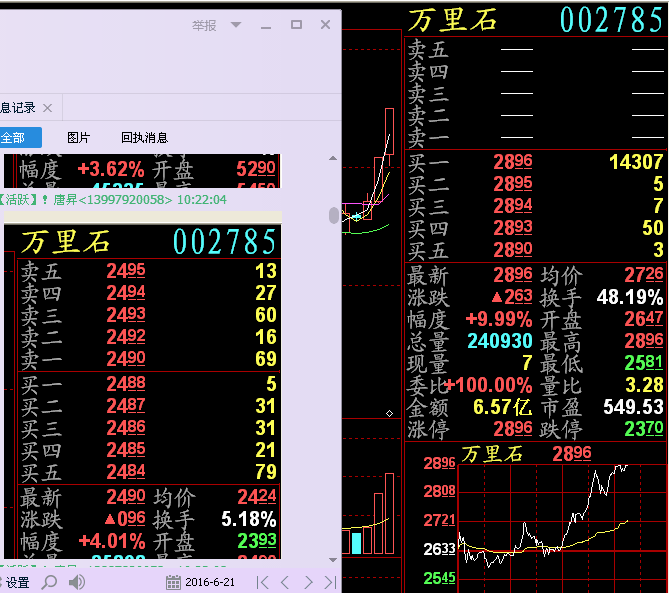
Task: Go to the previous page of records
Action: pyautogui.click(x=285, y=582)
